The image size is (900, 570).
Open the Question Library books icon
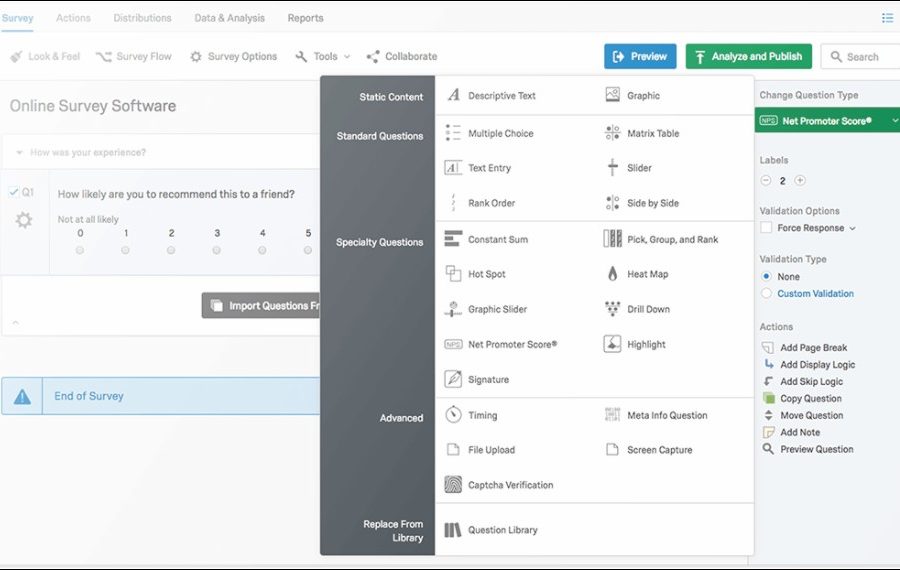click(x=452, y=530)
